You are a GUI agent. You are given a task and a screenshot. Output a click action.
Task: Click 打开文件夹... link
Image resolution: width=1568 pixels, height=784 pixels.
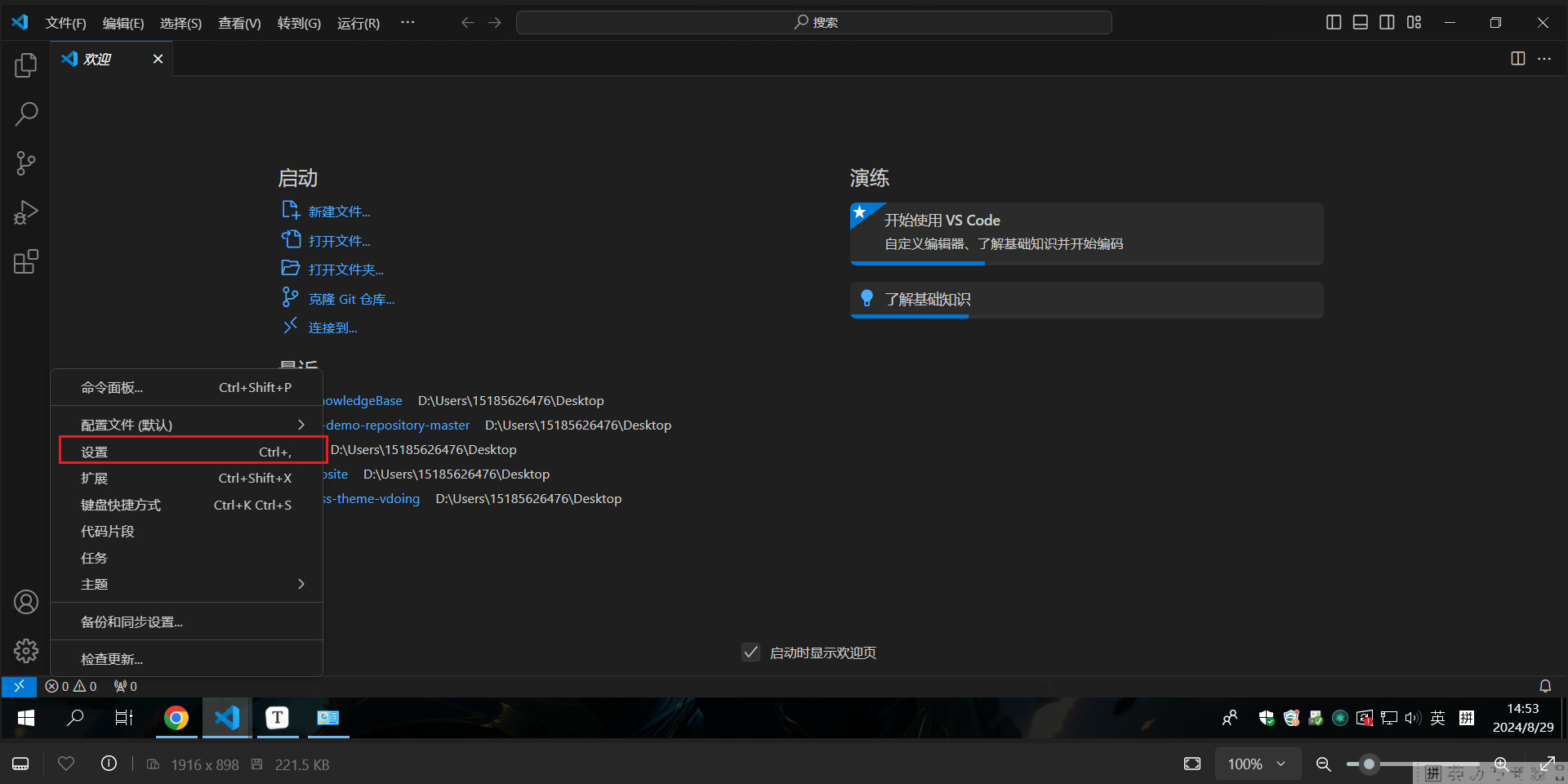[346, 269]
